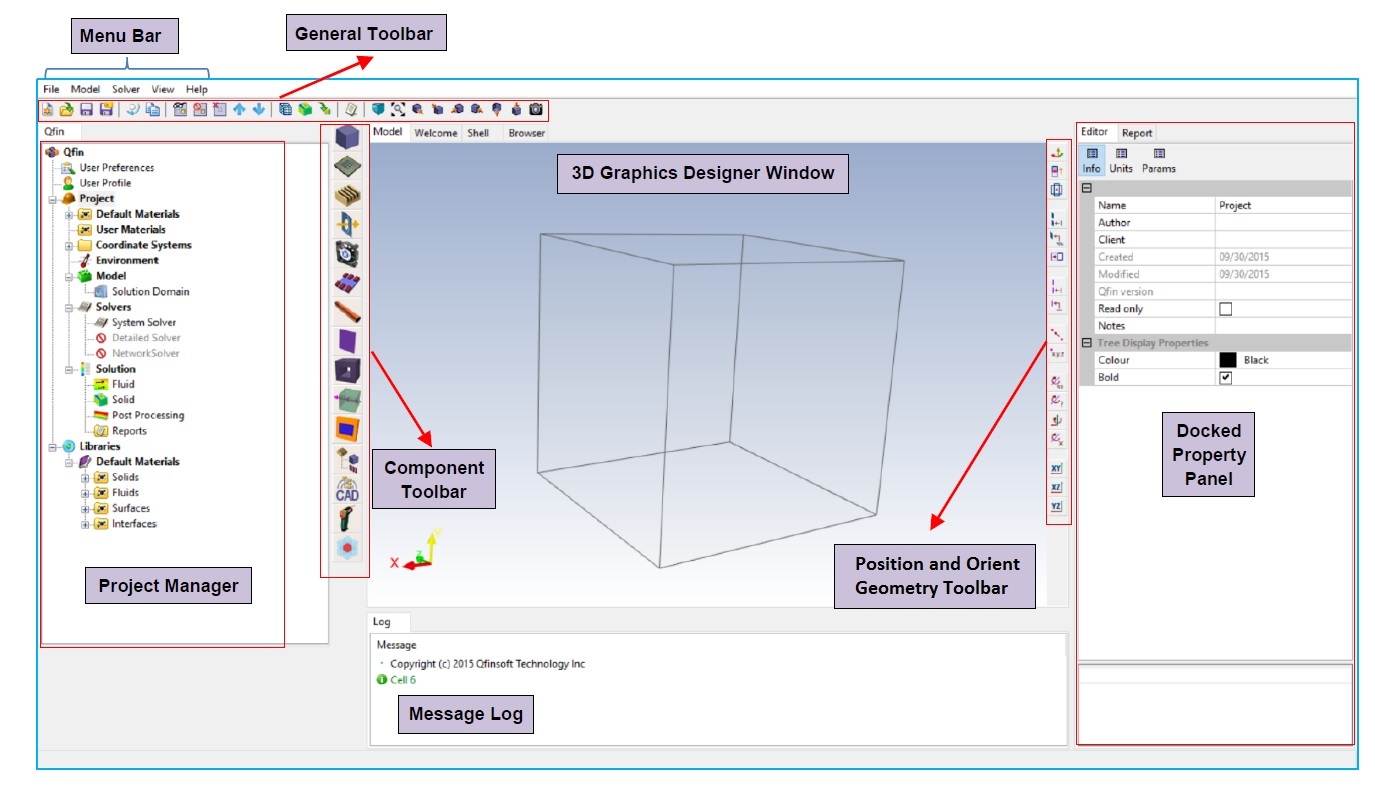Uncheck the Bold checkbox
The image size is (1375, 789).
click(x=1225, y=378)
